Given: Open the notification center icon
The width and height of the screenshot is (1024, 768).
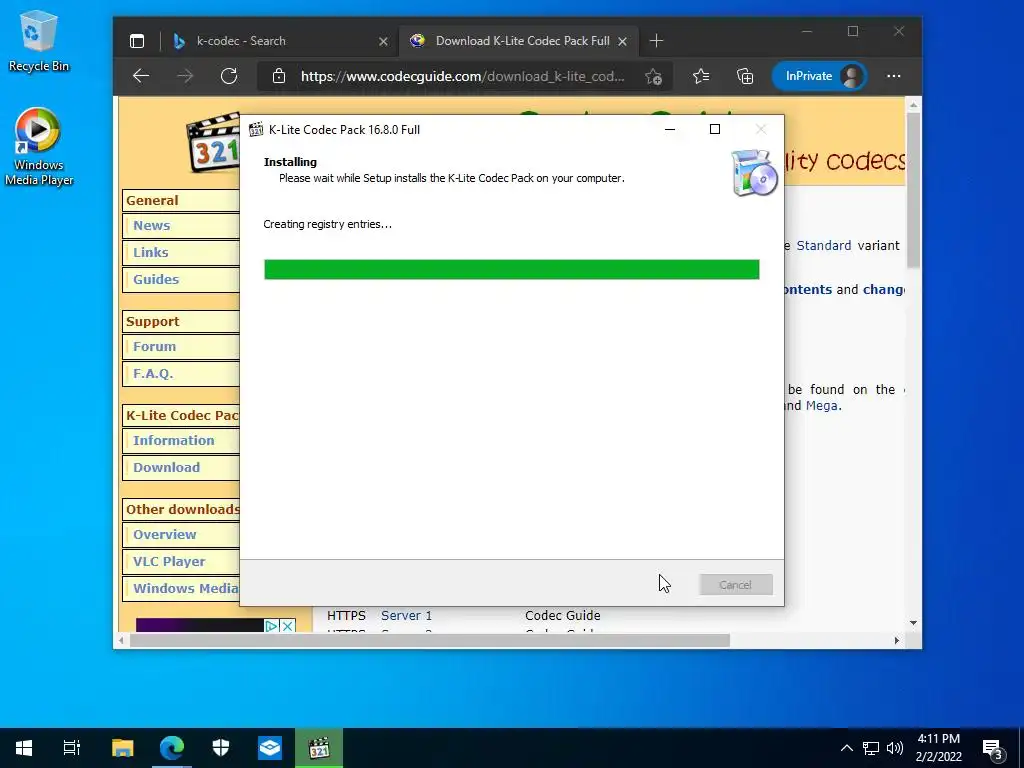Looking at the screenshot, I should point(993,749).
